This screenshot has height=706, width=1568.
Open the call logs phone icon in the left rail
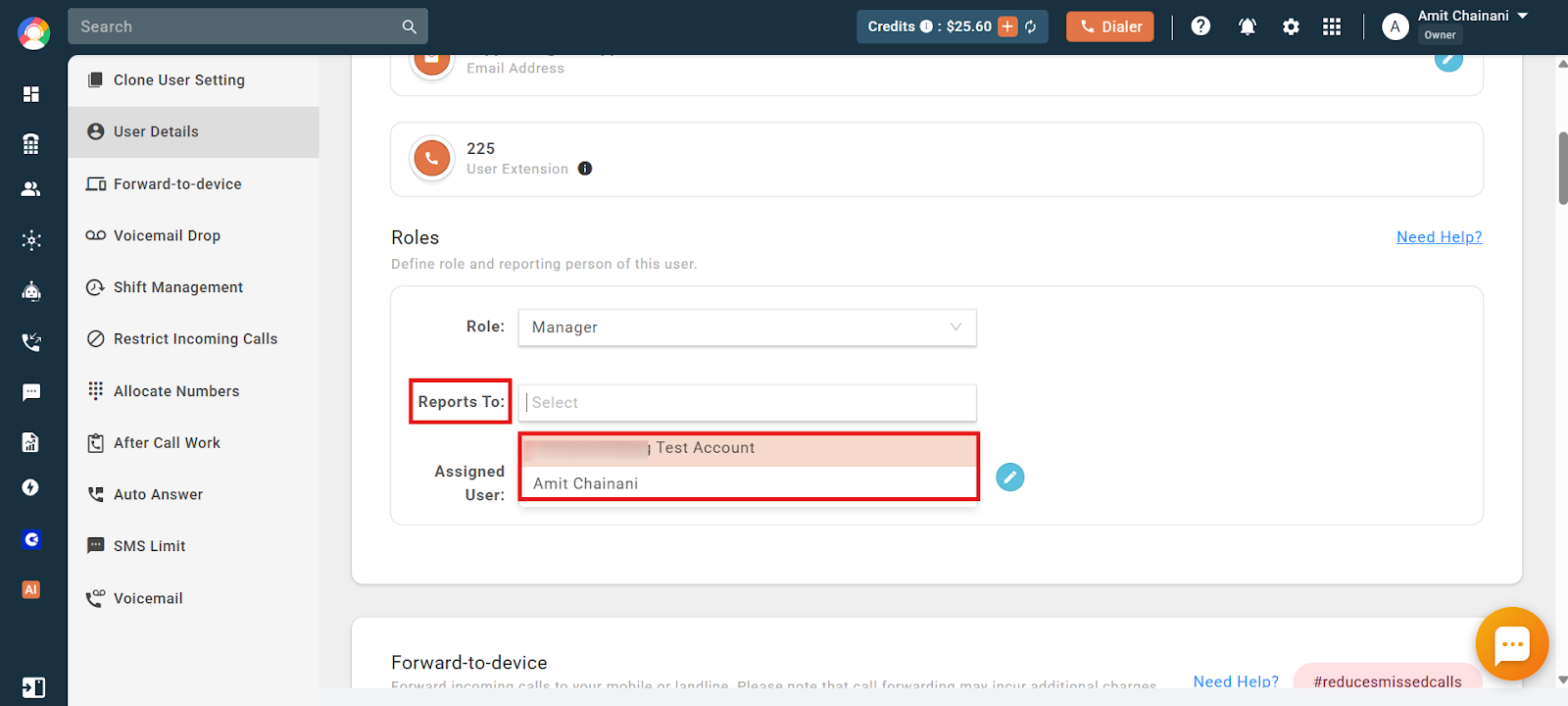pos(31,342)
